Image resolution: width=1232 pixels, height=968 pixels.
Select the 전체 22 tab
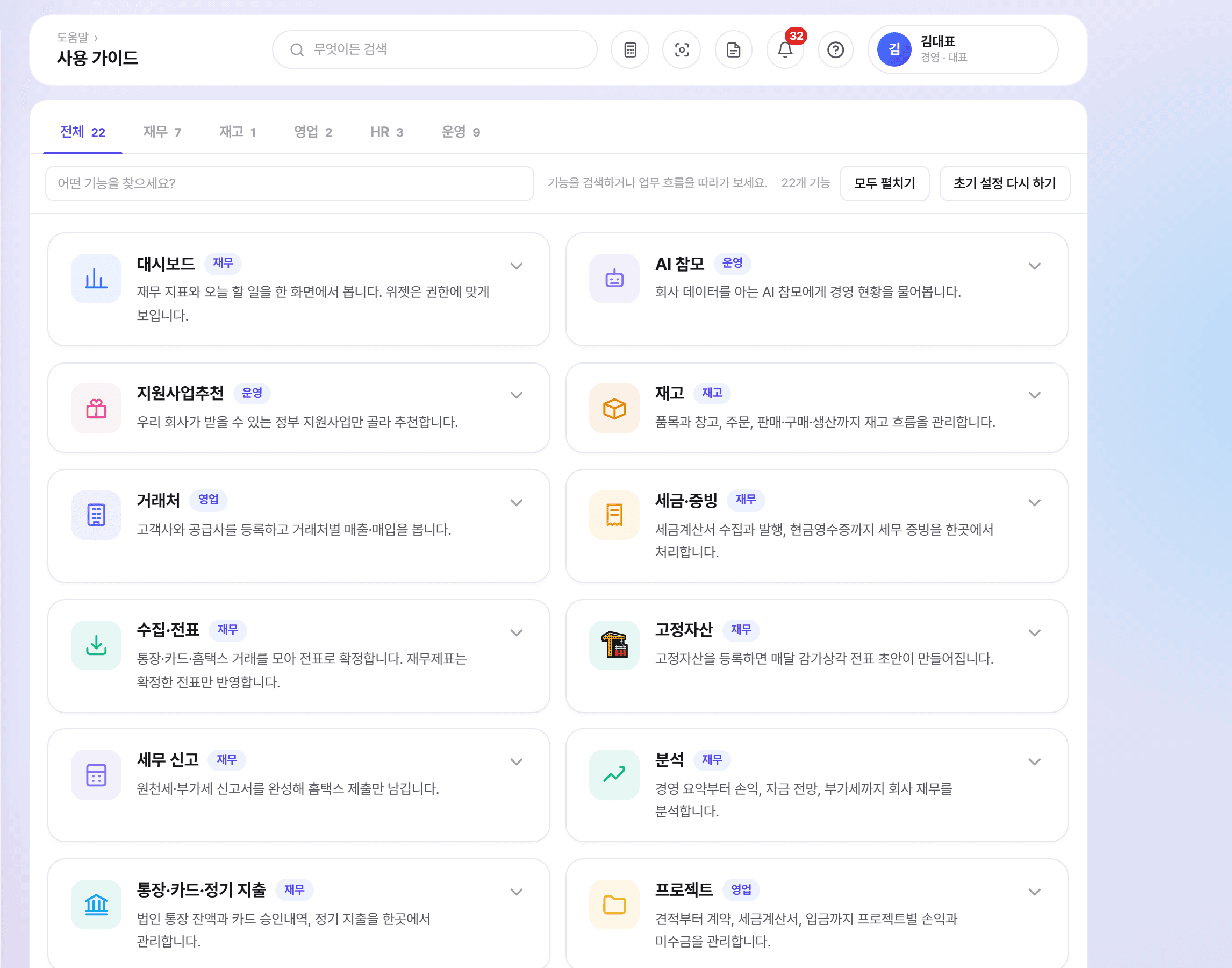click(x=83, y=132)
